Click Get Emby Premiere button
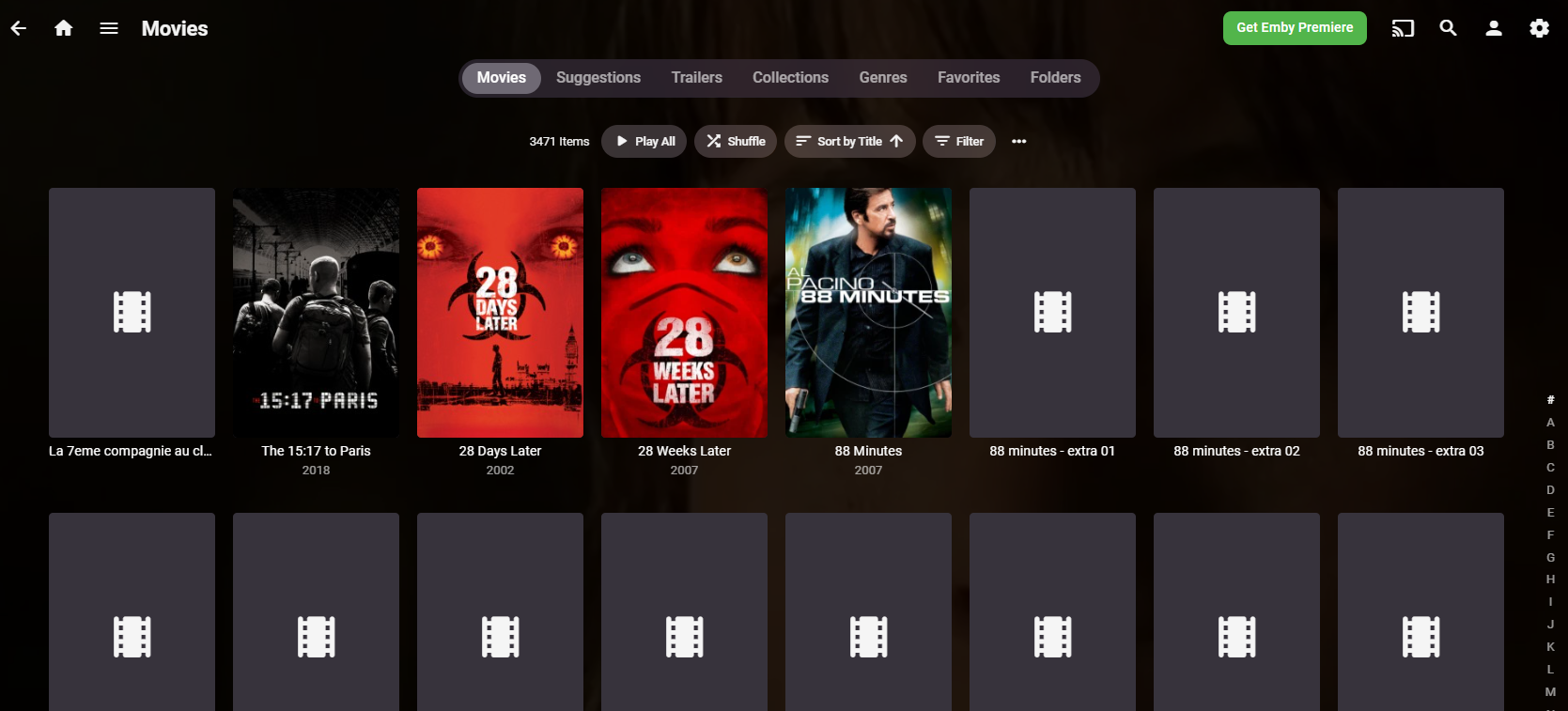Screen dimensions: 1568x711 [x=1295, y=28]
